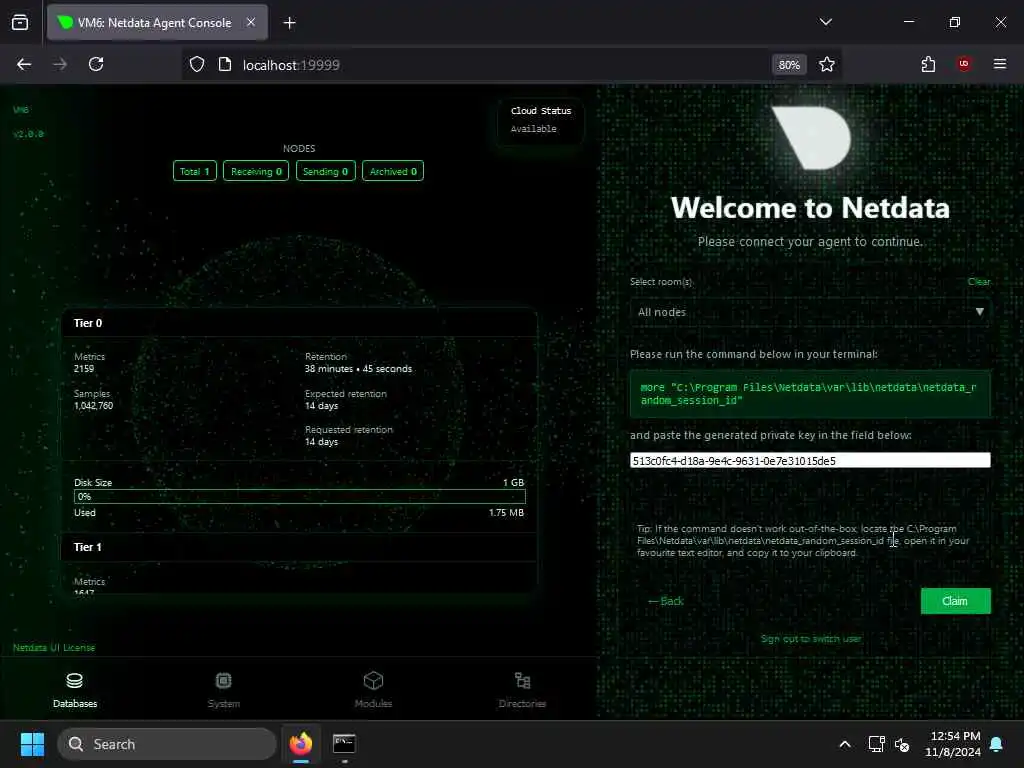Open the Firefox View recent browsing icon

(x=20, y=22)
